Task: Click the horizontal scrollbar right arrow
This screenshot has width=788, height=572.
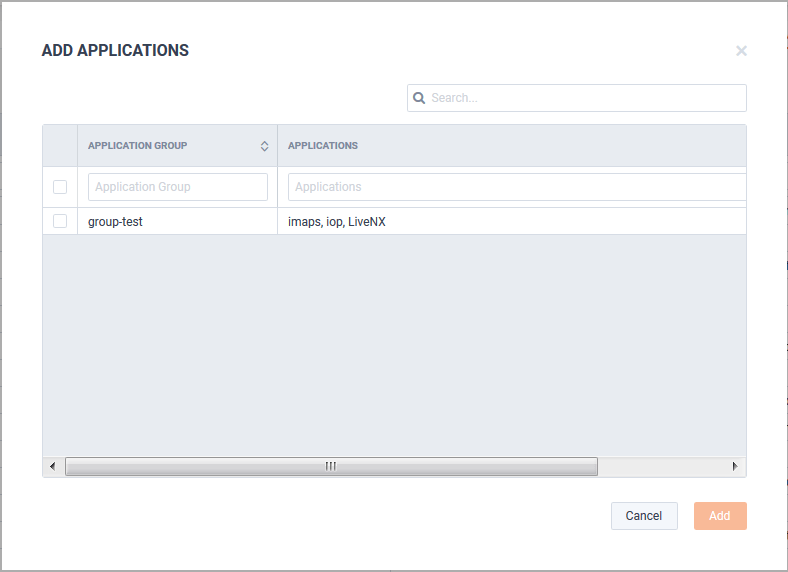Action: coord(735,466)
